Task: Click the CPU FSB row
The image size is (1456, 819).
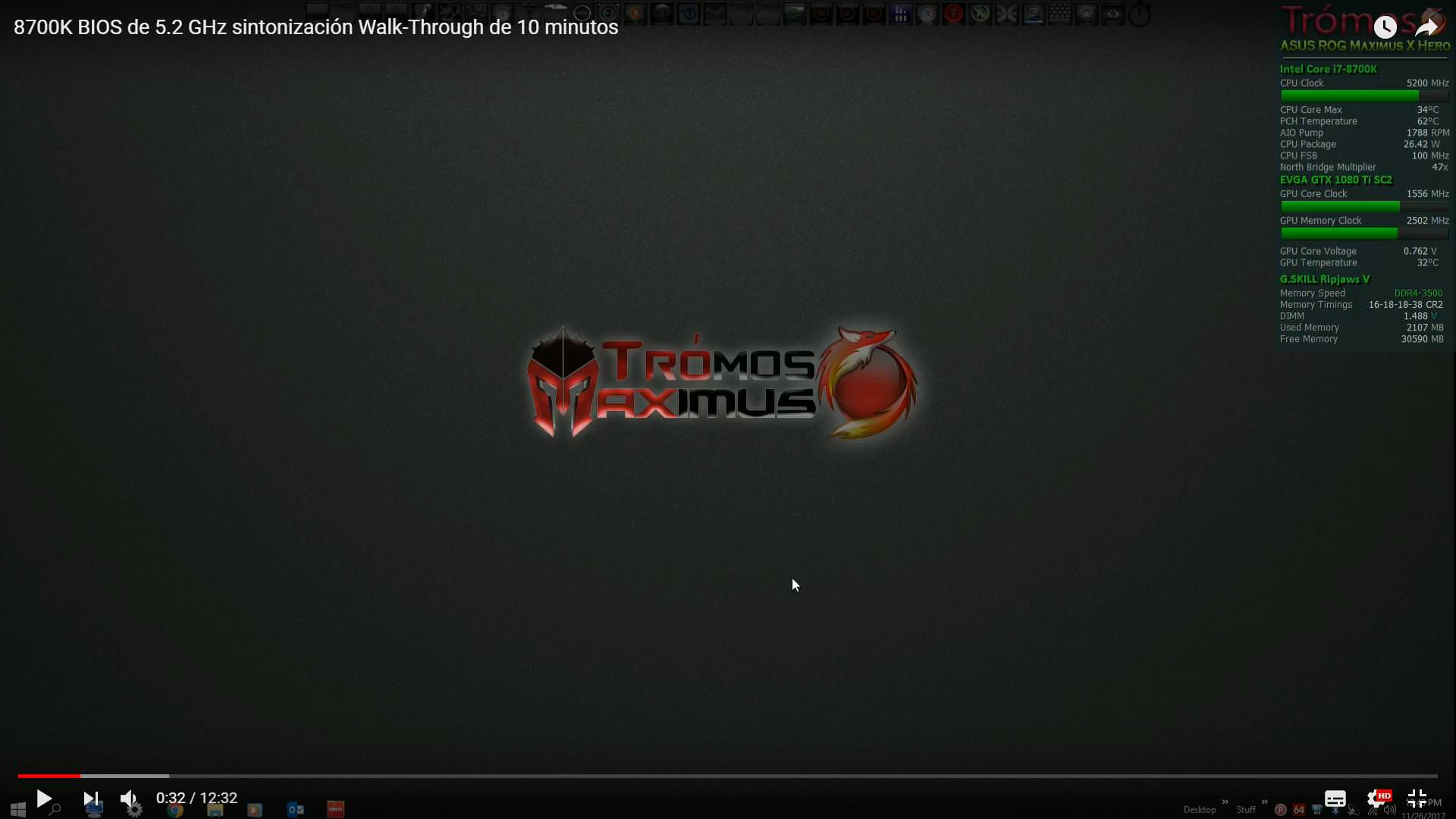Action: coord(1365,155)
